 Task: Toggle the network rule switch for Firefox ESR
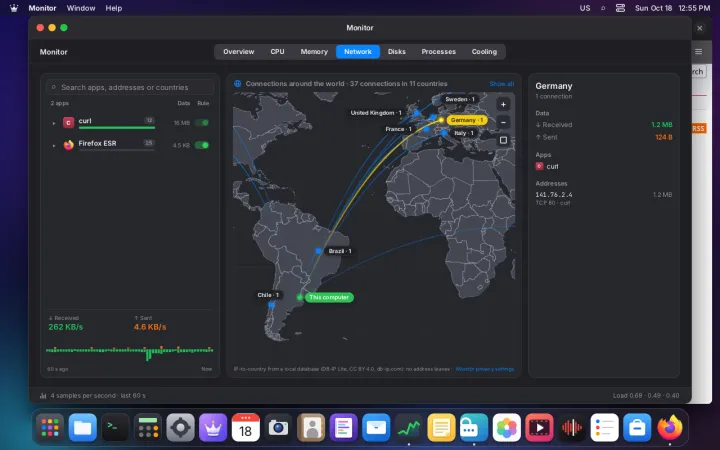[x=202, y=145]
